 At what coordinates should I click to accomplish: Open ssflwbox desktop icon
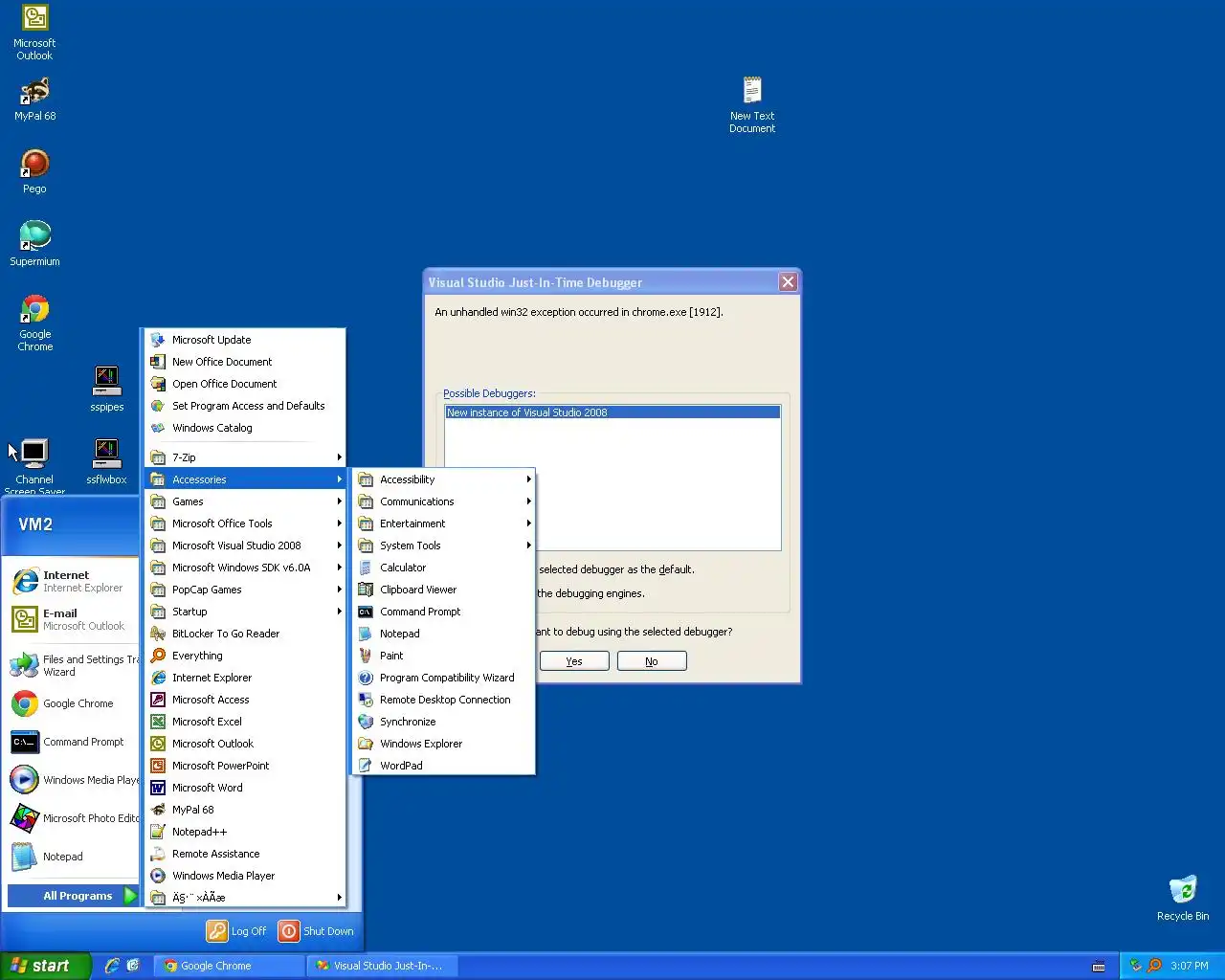[x=106, y=462]
